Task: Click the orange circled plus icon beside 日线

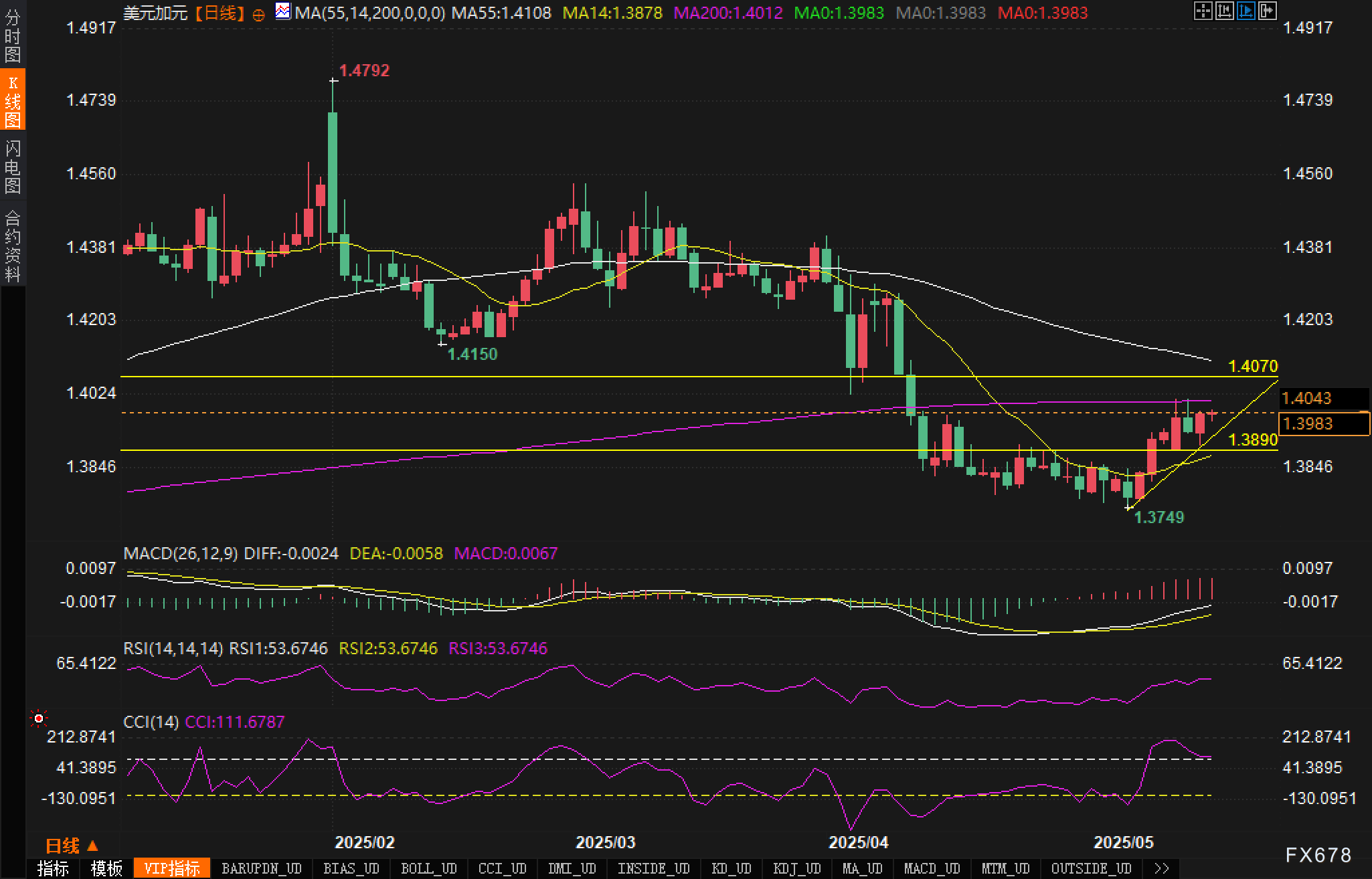Action: (x=259, y=15)
